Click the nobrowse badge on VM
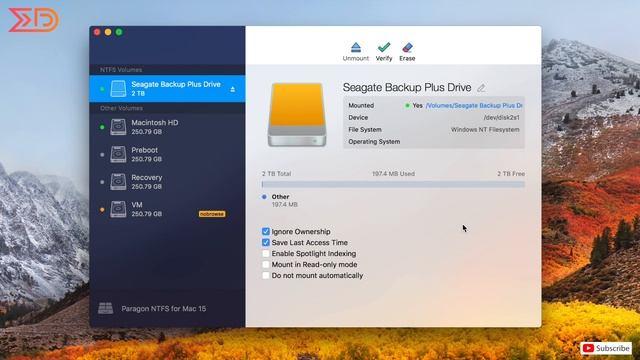The height and width of the screenshot is (360, 640). click(x=212, y=214)
